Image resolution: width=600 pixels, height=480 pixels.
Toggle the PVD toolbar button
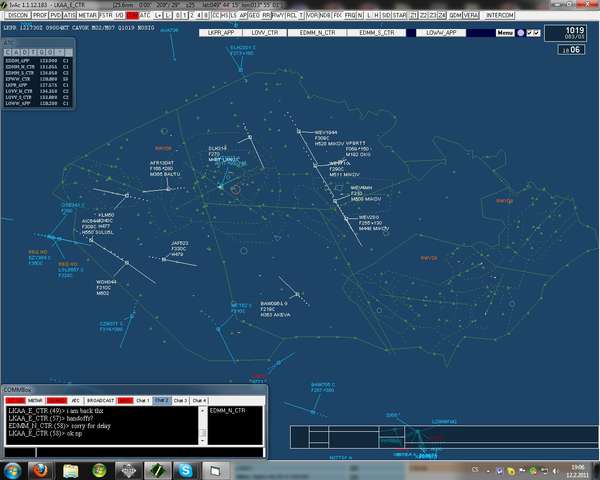[55, 15]
